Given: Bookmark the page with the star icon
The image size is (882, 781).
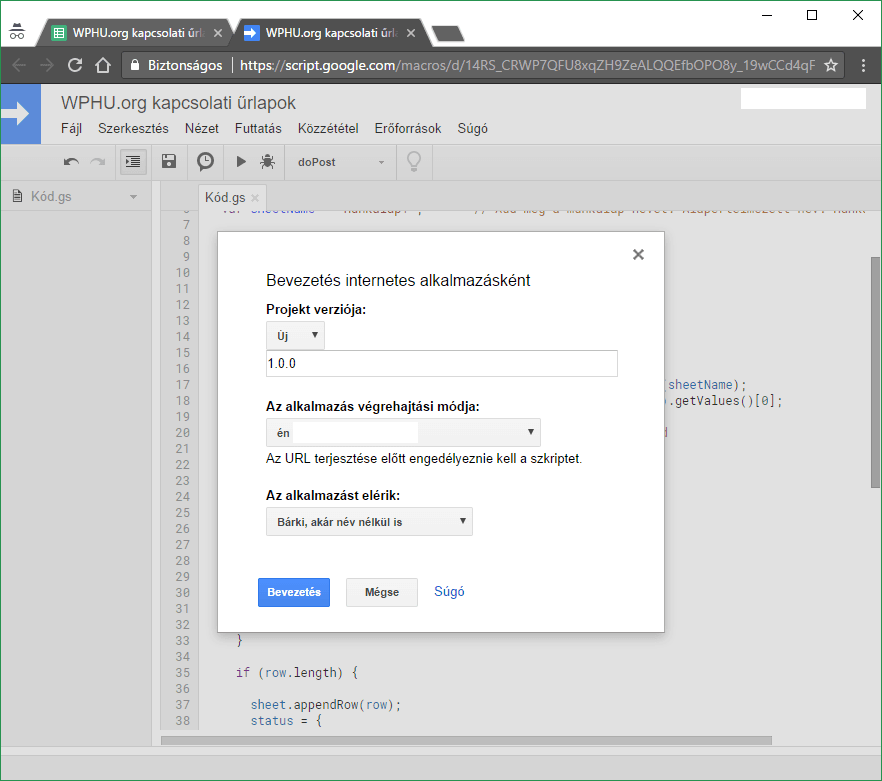Looking at the screenshot, I should (830, 65).
